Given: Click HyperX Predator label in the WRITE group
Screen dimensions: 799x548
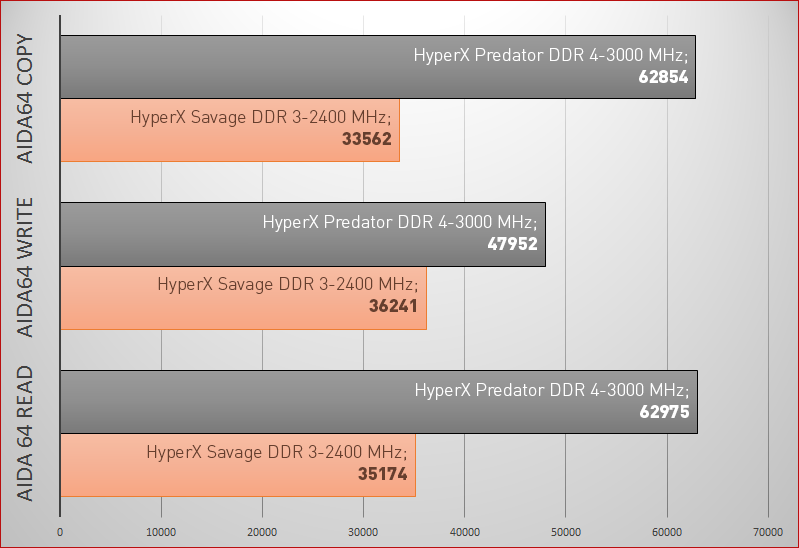Looking at the screenshot, I should point(400,222).
